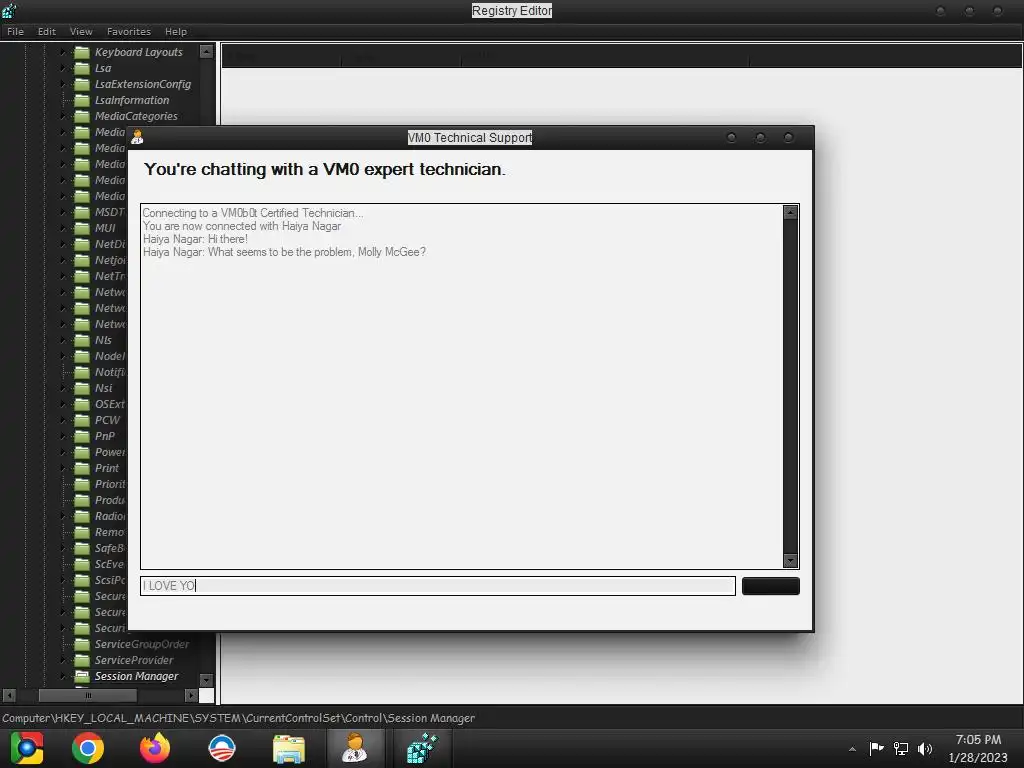The image size is (1024, 768).
Task: Click the Session Manager open-folder icon
Action: click(82, 676)
